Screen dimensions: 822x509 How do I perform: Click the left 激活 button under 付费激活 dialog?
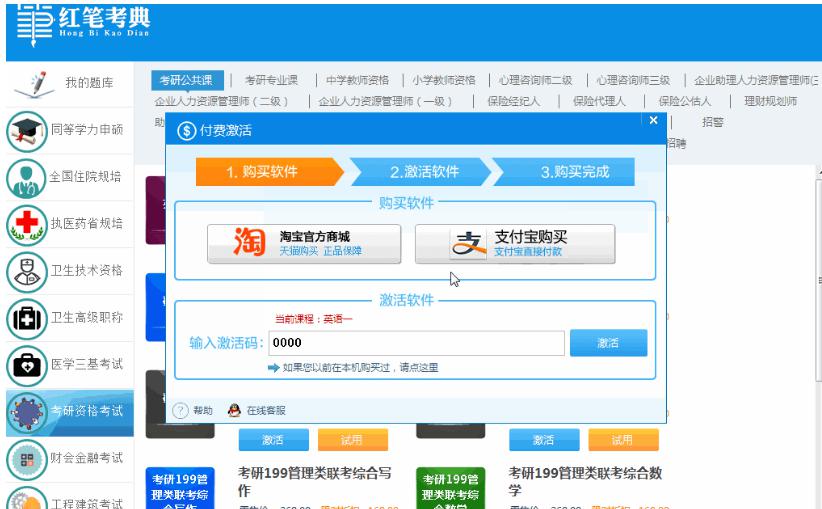pos(274,440)
